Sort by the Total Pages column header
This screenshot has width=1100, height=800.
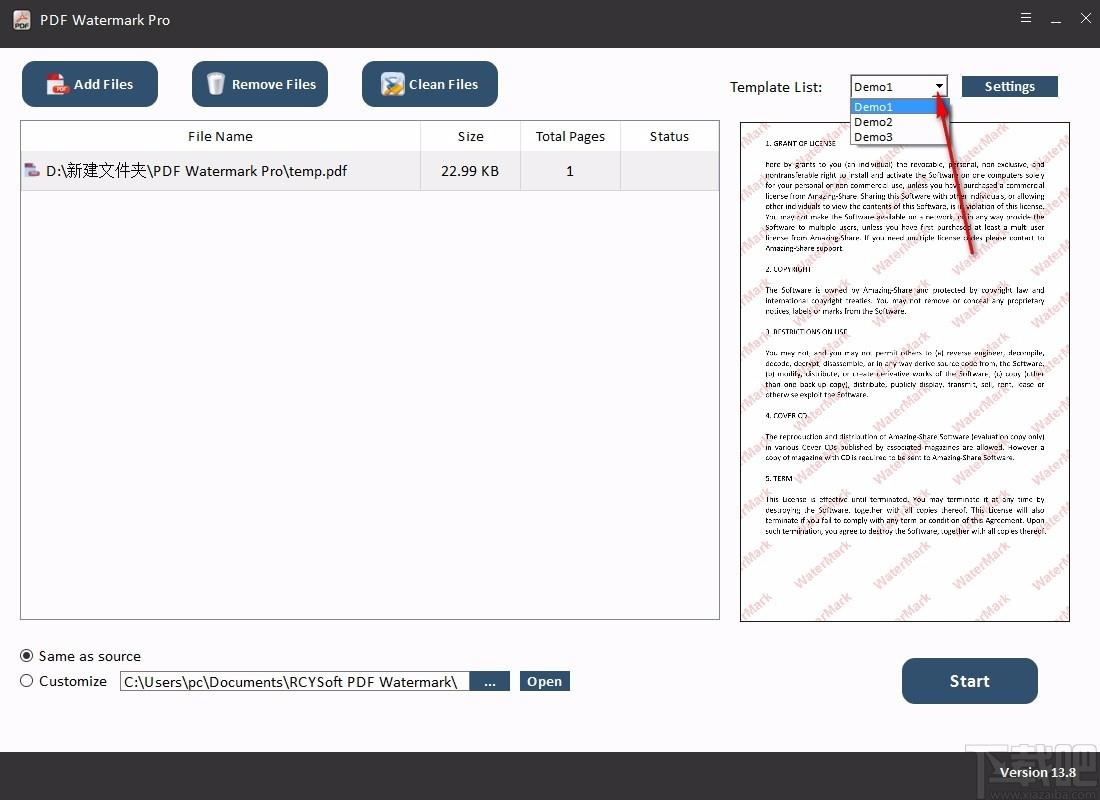[x=570, y=136]
